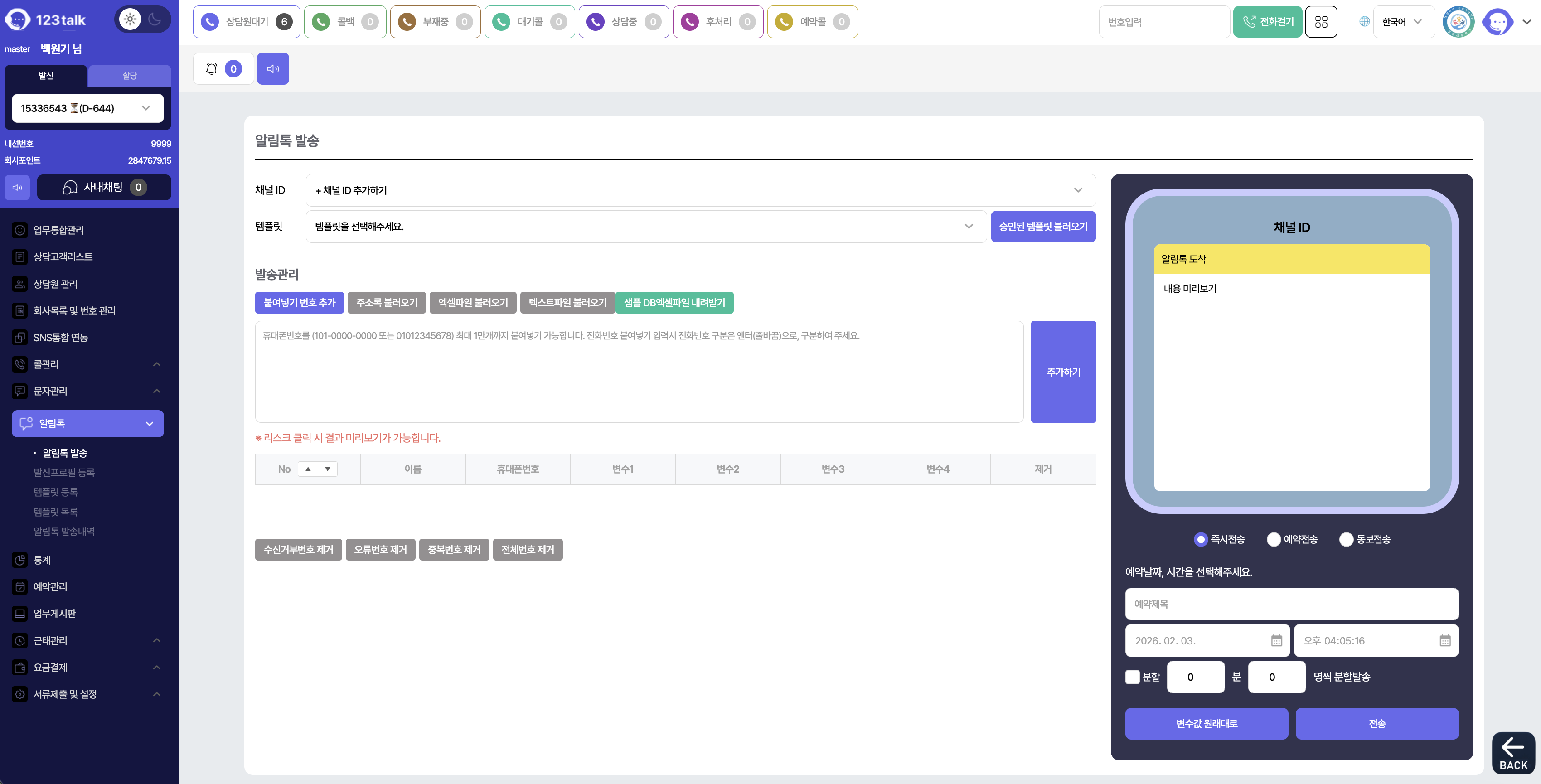Open the 채널 ID dropdown
Viewport: 1541px width, 784px height.
[x=700, y=190]
